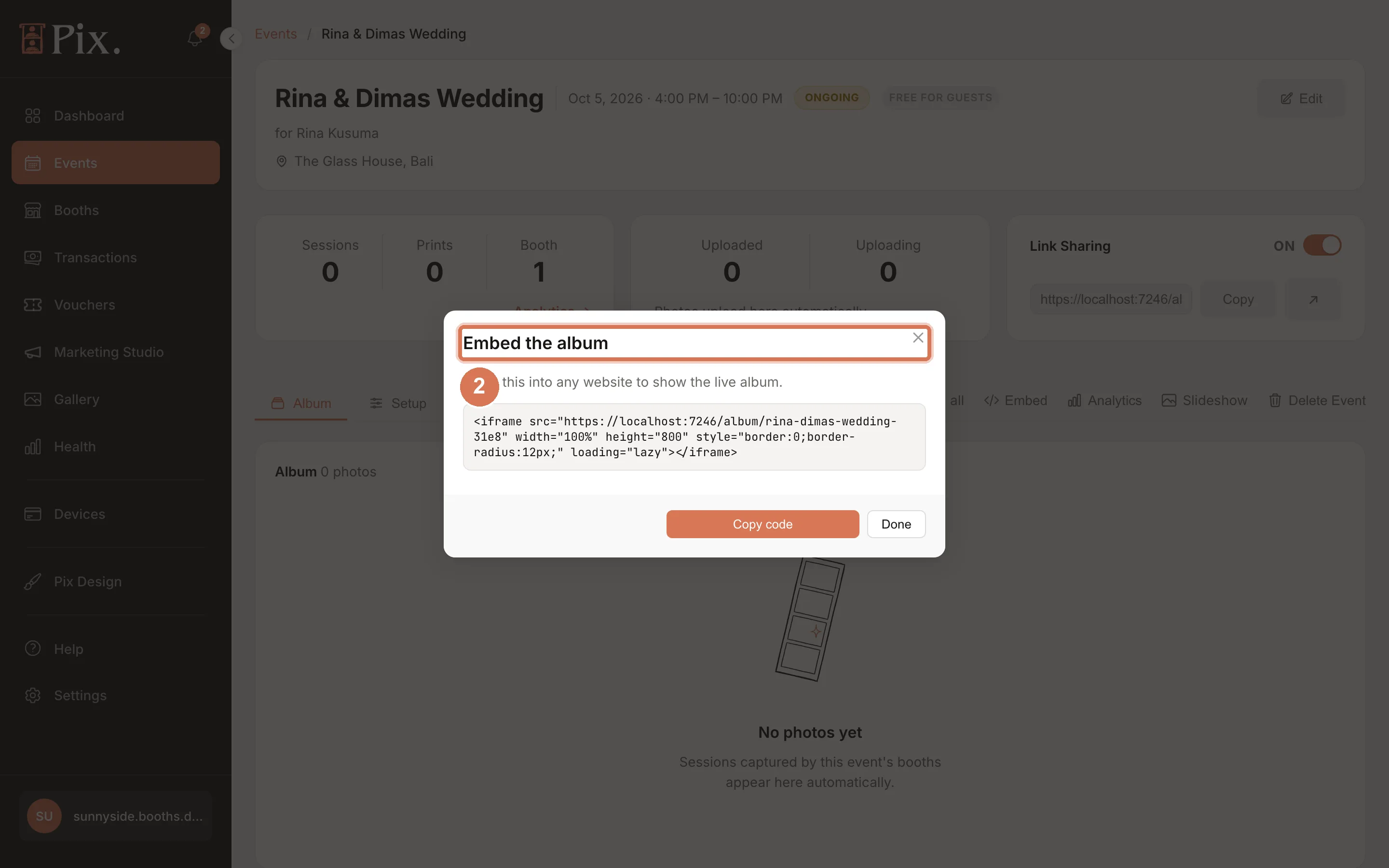
Task: Click the Pix logo
Action: 69,39
